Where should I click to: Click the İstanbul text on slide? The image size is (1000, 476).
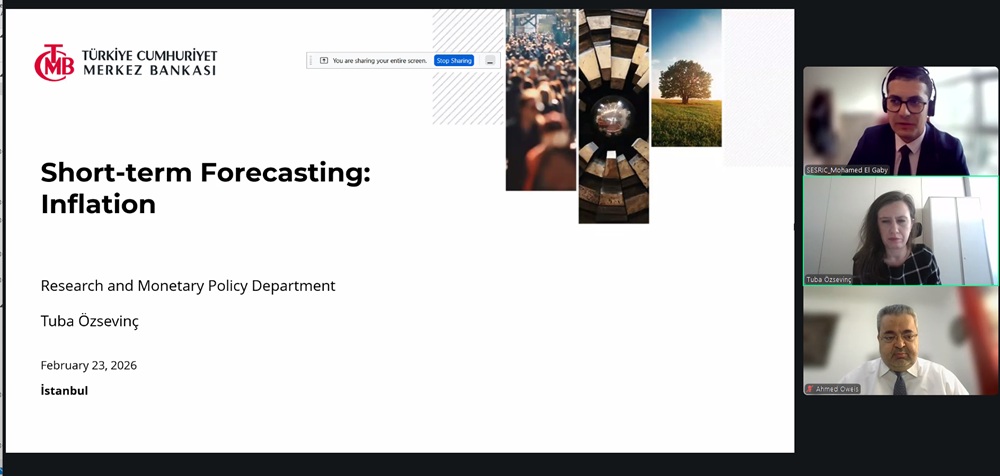click(x=64, y=391)
